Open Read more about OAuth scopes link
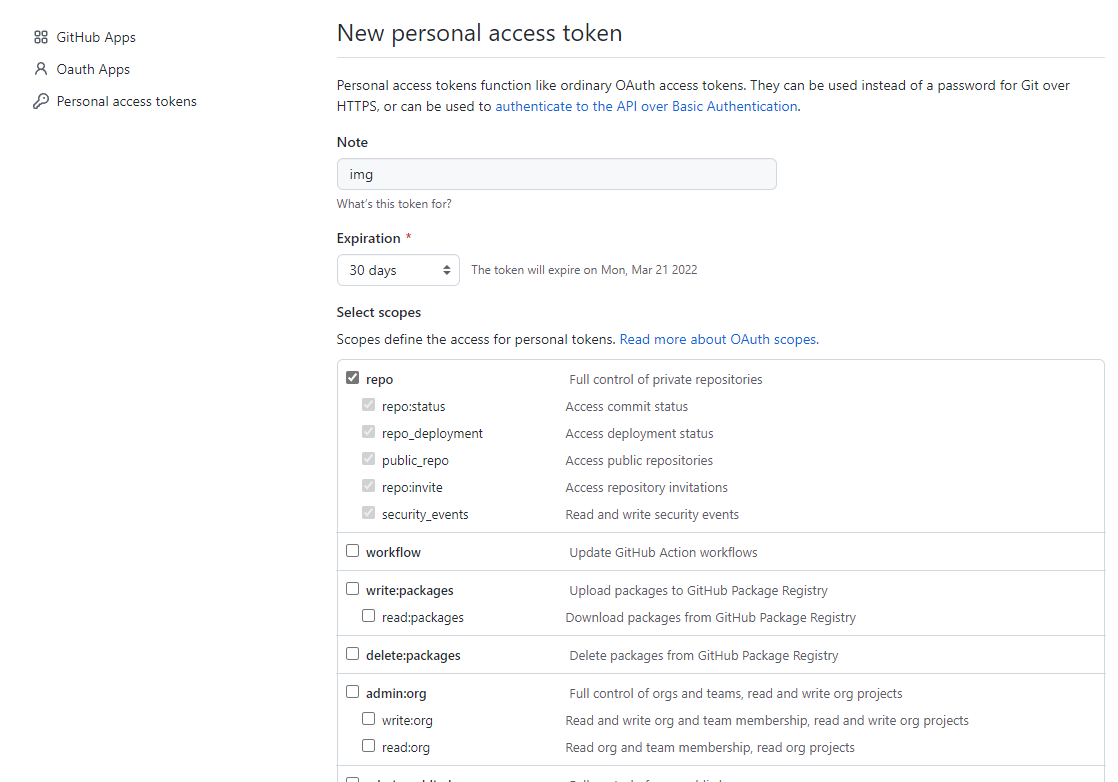 (717, 339)
